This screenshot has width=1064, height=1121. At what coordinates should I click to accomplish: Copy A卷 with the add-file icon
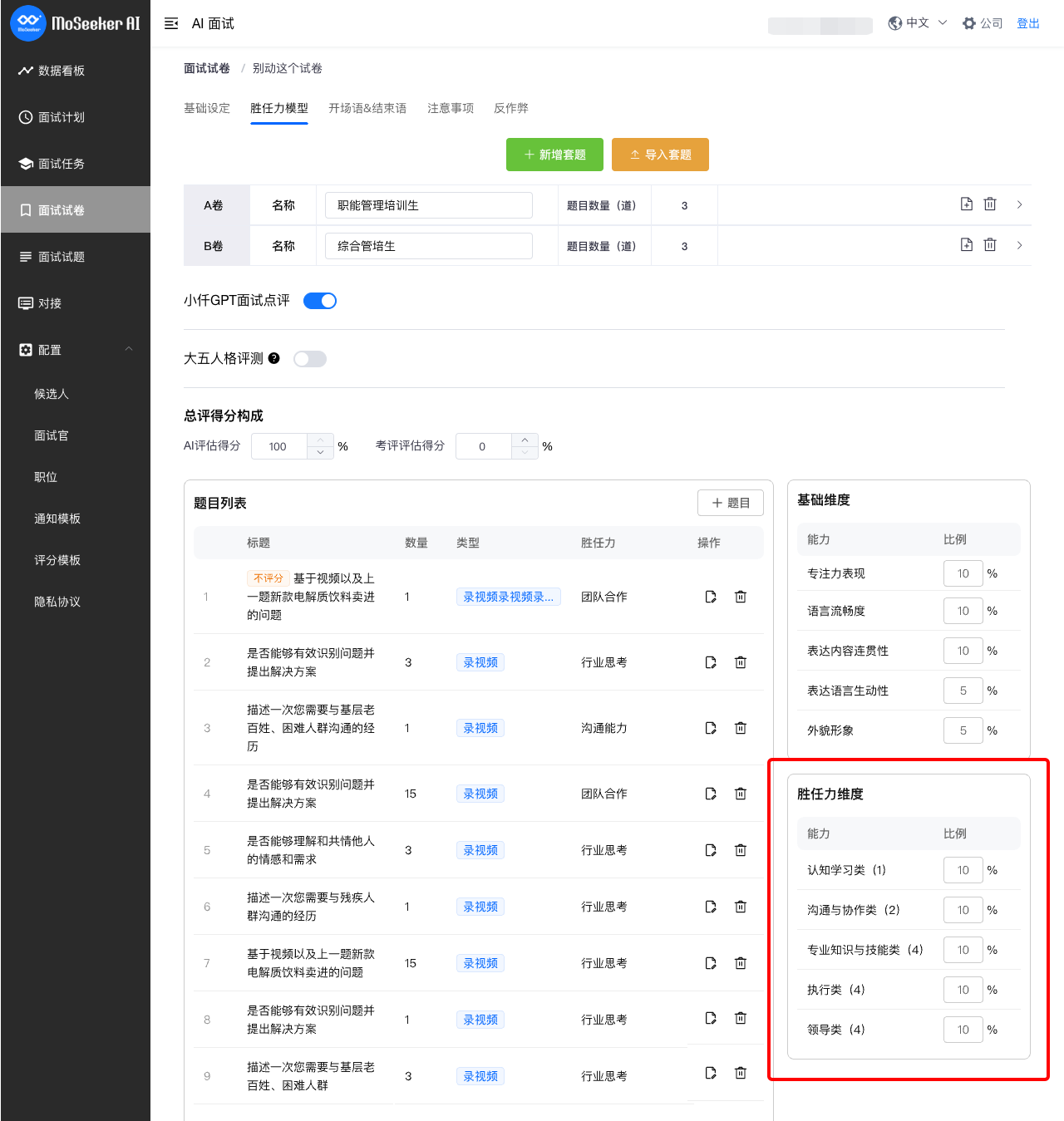967,204
